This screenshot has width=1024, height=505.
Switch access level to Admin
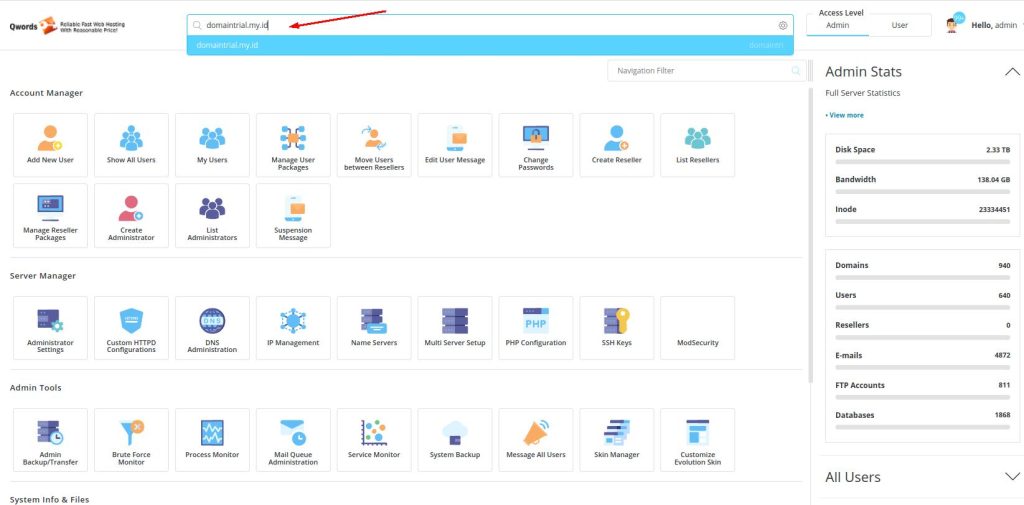click(837, 25)
